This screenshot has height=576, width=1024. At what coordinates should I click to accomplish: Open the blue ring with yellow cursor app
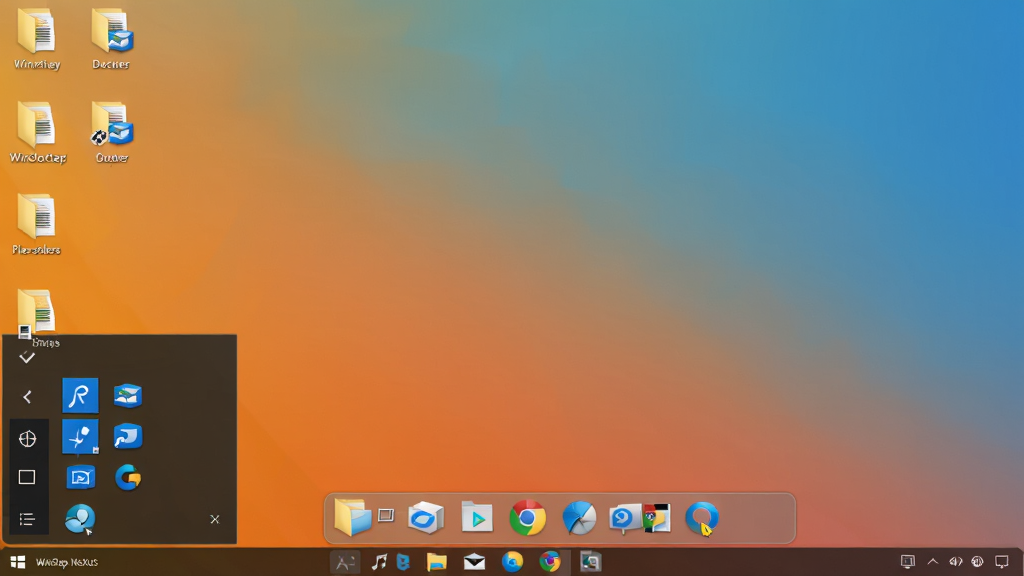point(702,519)
